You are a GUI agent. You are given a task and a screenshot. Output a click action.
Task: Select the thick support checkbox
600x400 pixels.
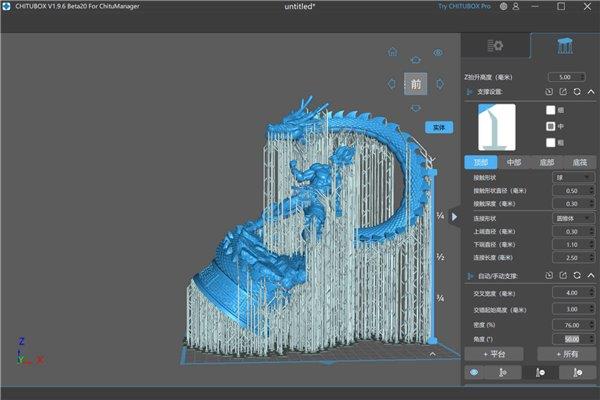(549, 143)
